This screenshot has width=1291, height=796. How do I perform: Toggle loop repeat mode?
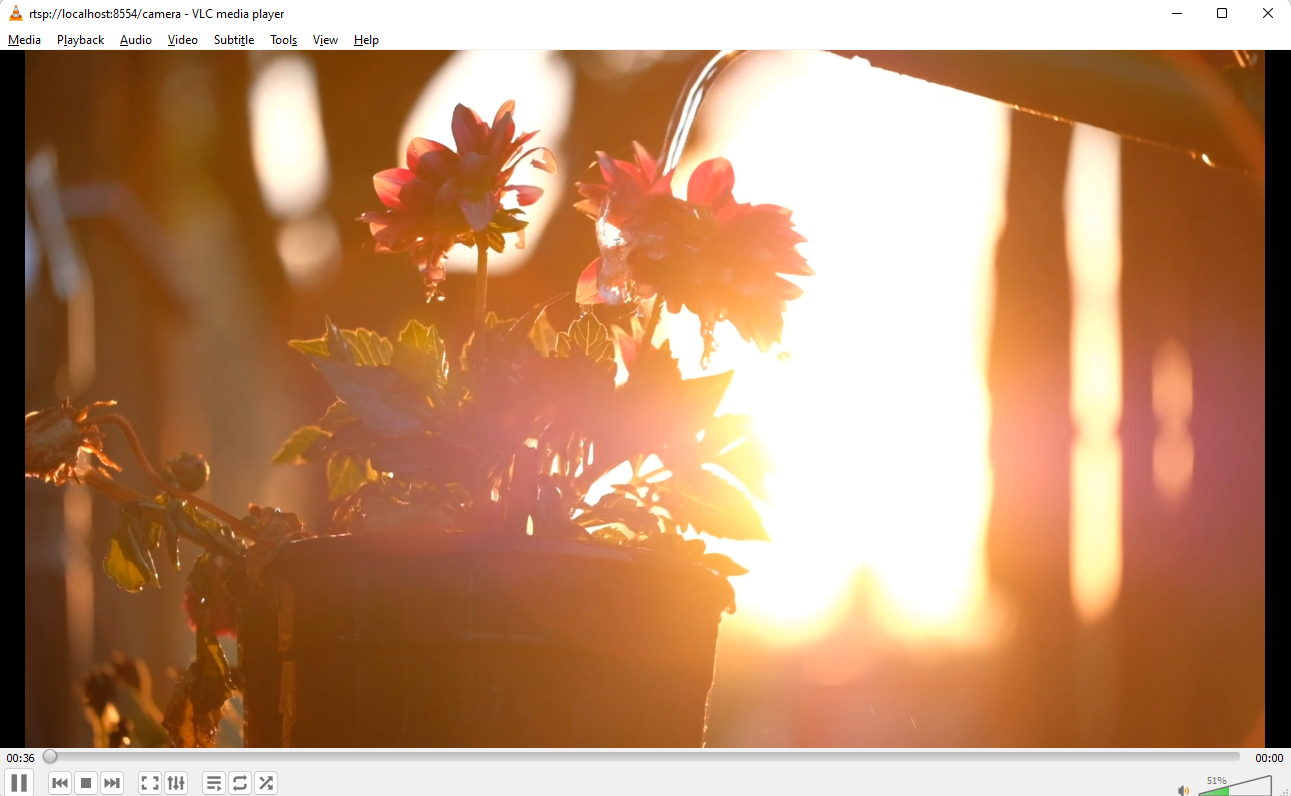pyautogui.click(x=240, y=783)
